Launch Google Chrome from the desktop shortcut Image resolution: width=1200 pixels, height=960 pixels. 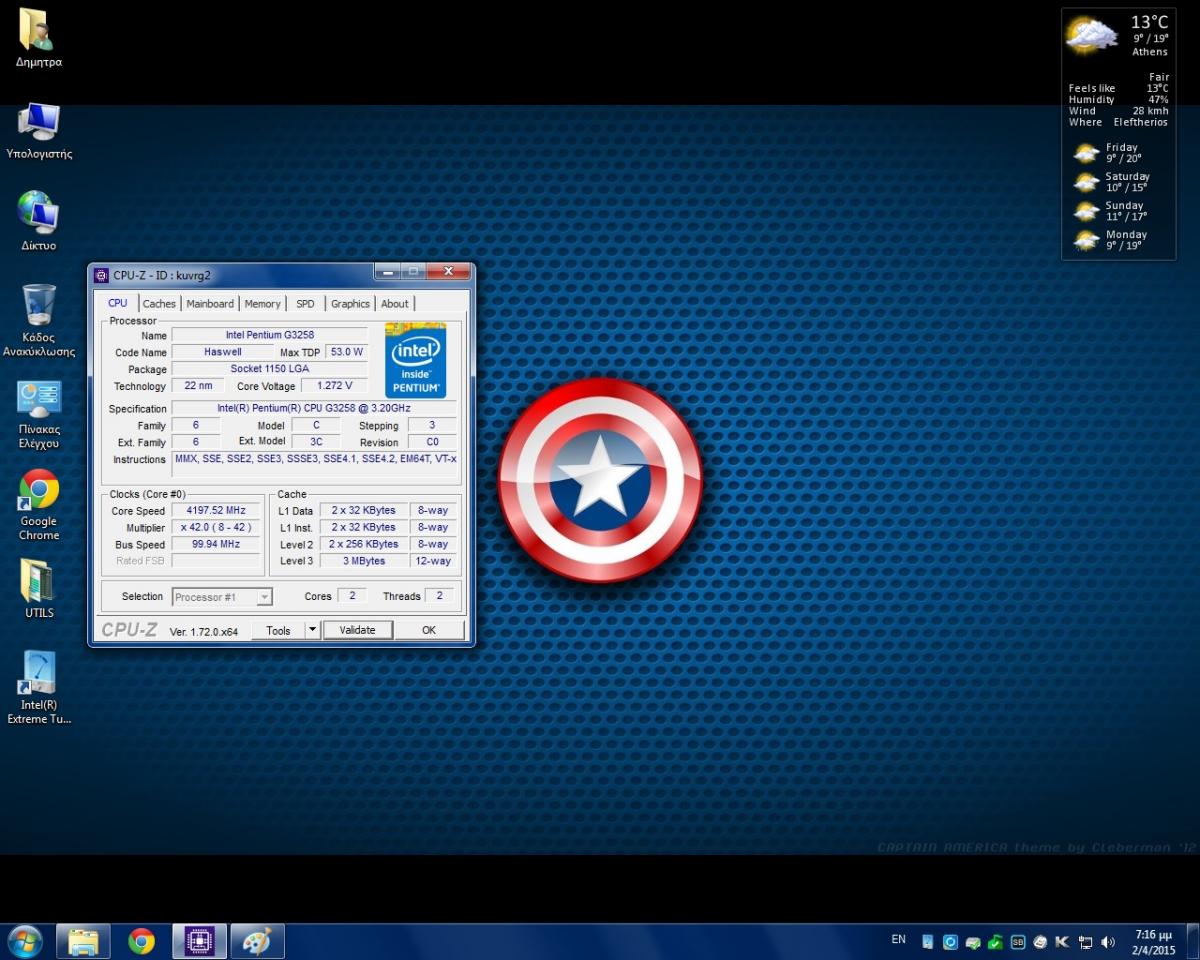pyautogui.click(x=39, y=505)
